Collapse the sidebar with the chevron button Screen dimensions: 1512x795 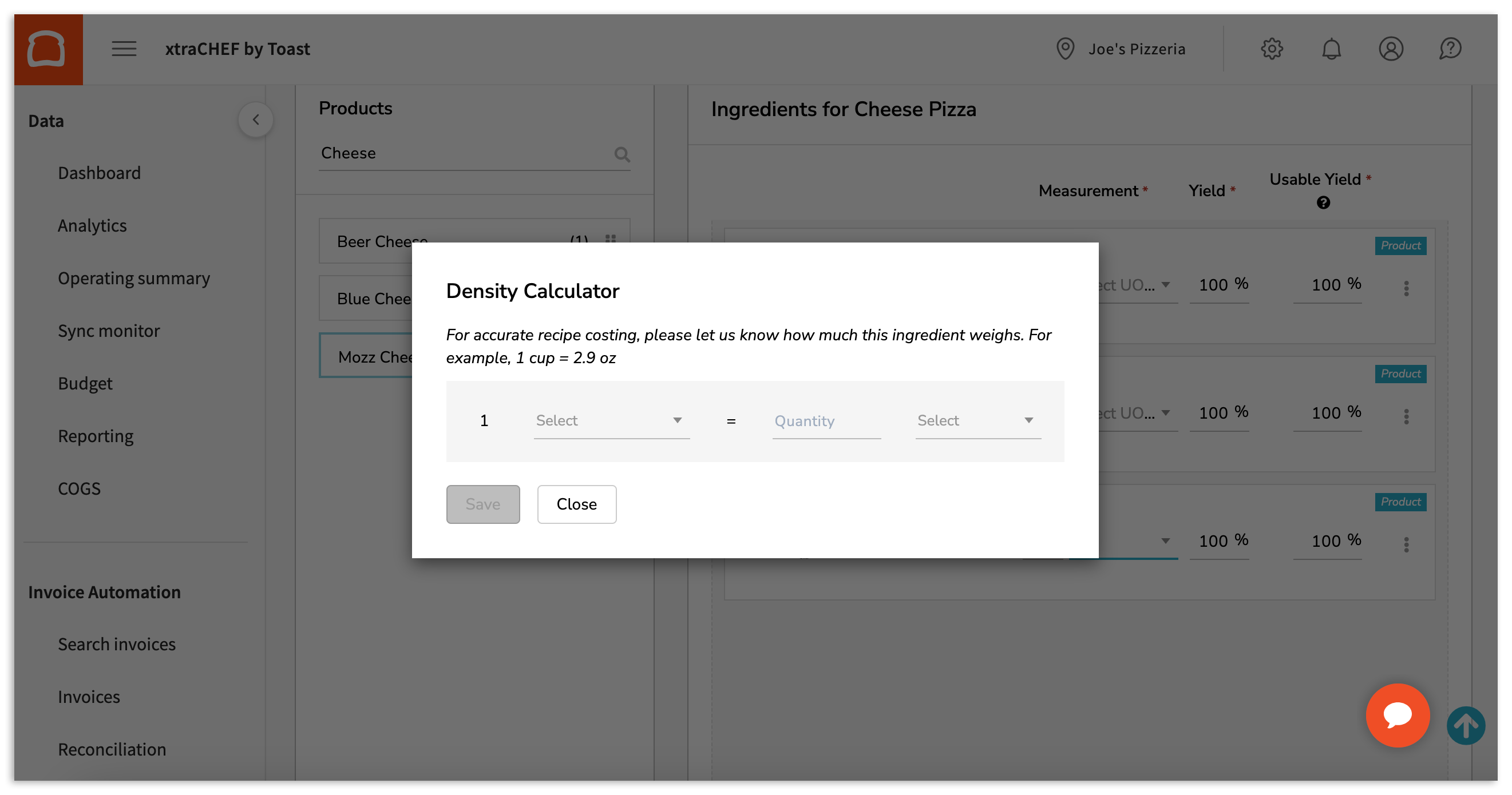[255, 120]
